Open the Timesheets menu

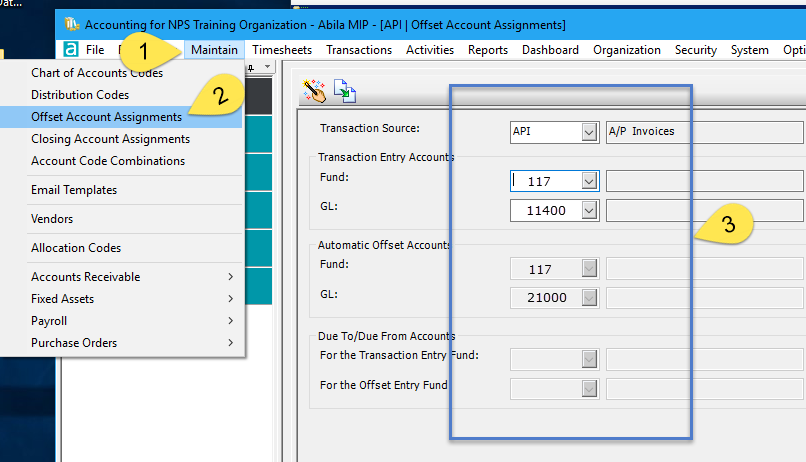tap(281, 49)
